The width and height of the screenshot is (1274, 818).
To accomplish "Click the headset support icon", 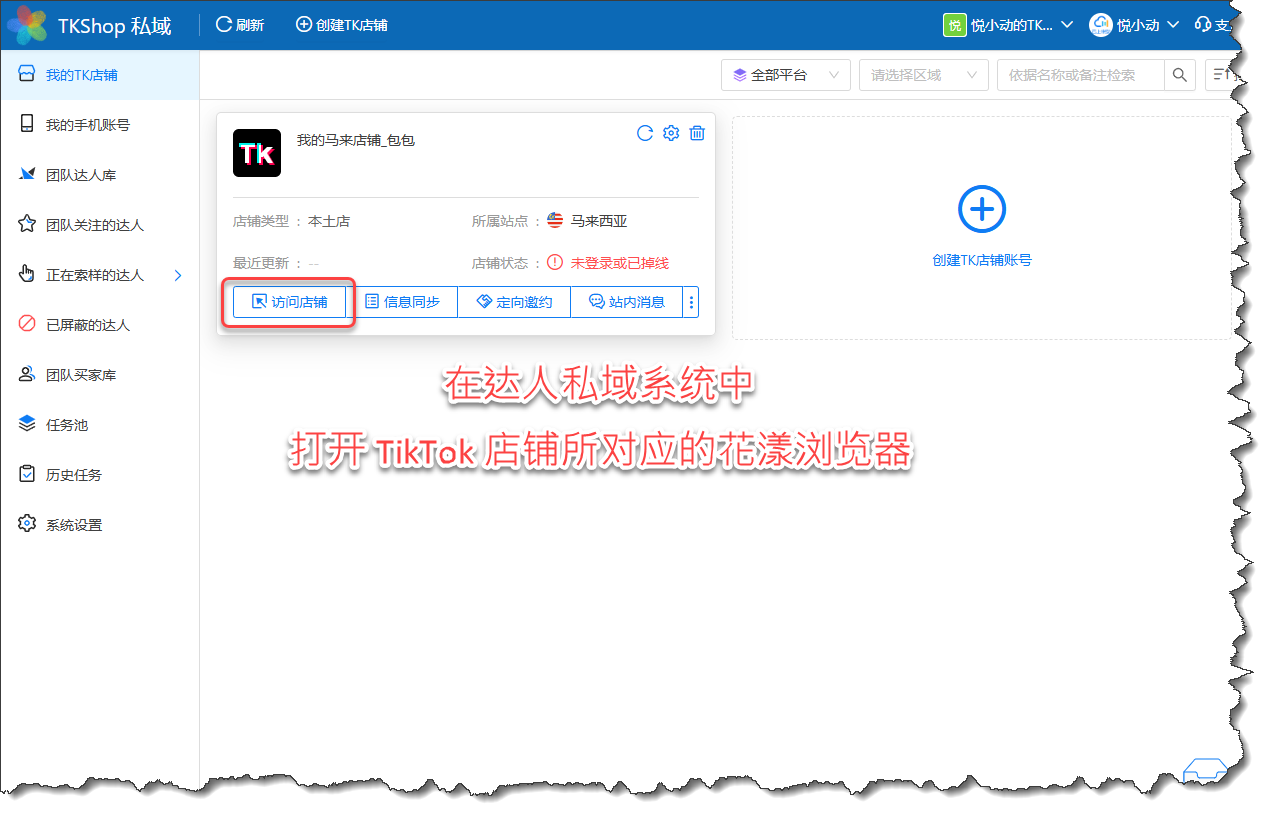I will point(1203,25).
